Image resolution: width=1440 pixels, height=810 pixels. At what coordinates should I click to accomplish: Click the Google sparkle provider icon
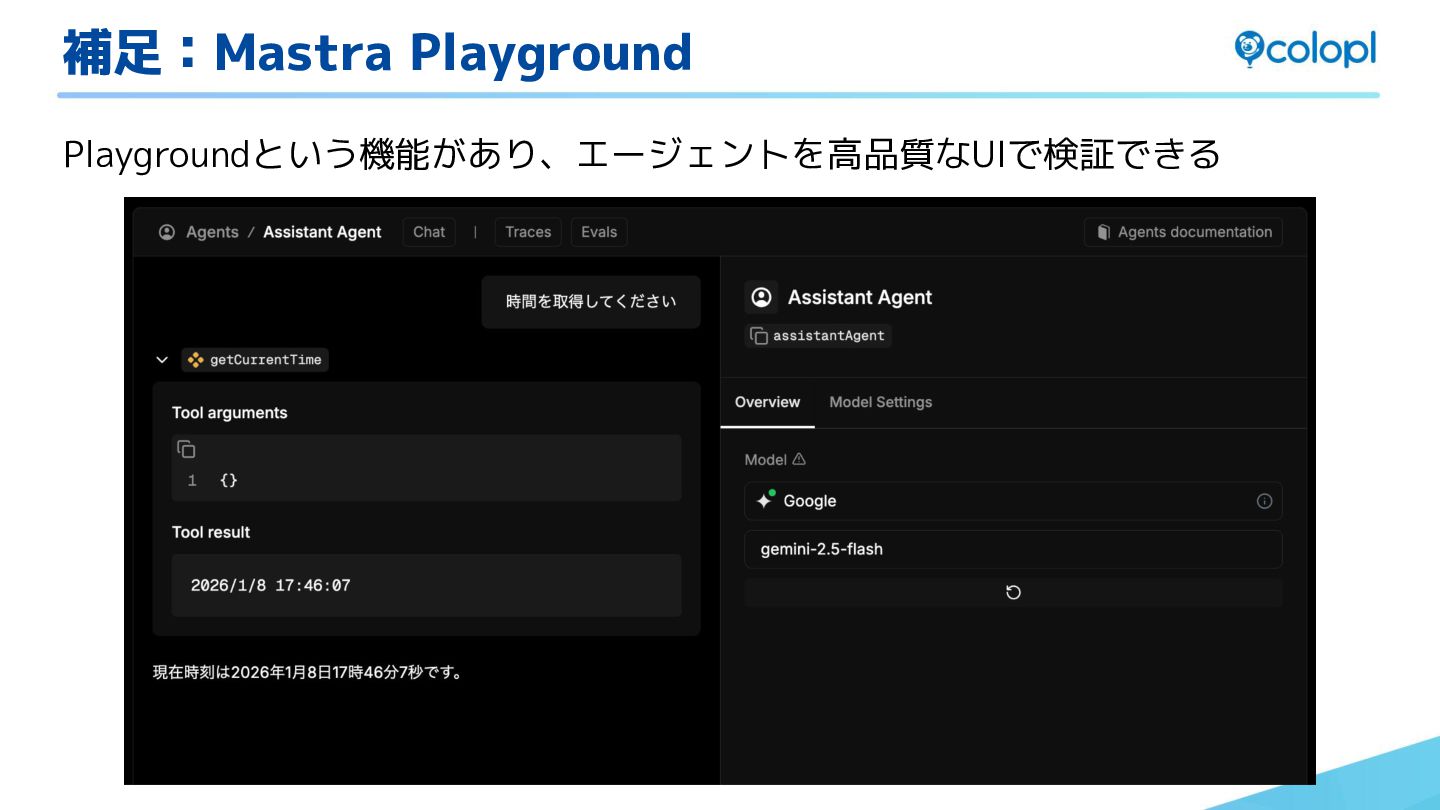[x=766, y=500]
